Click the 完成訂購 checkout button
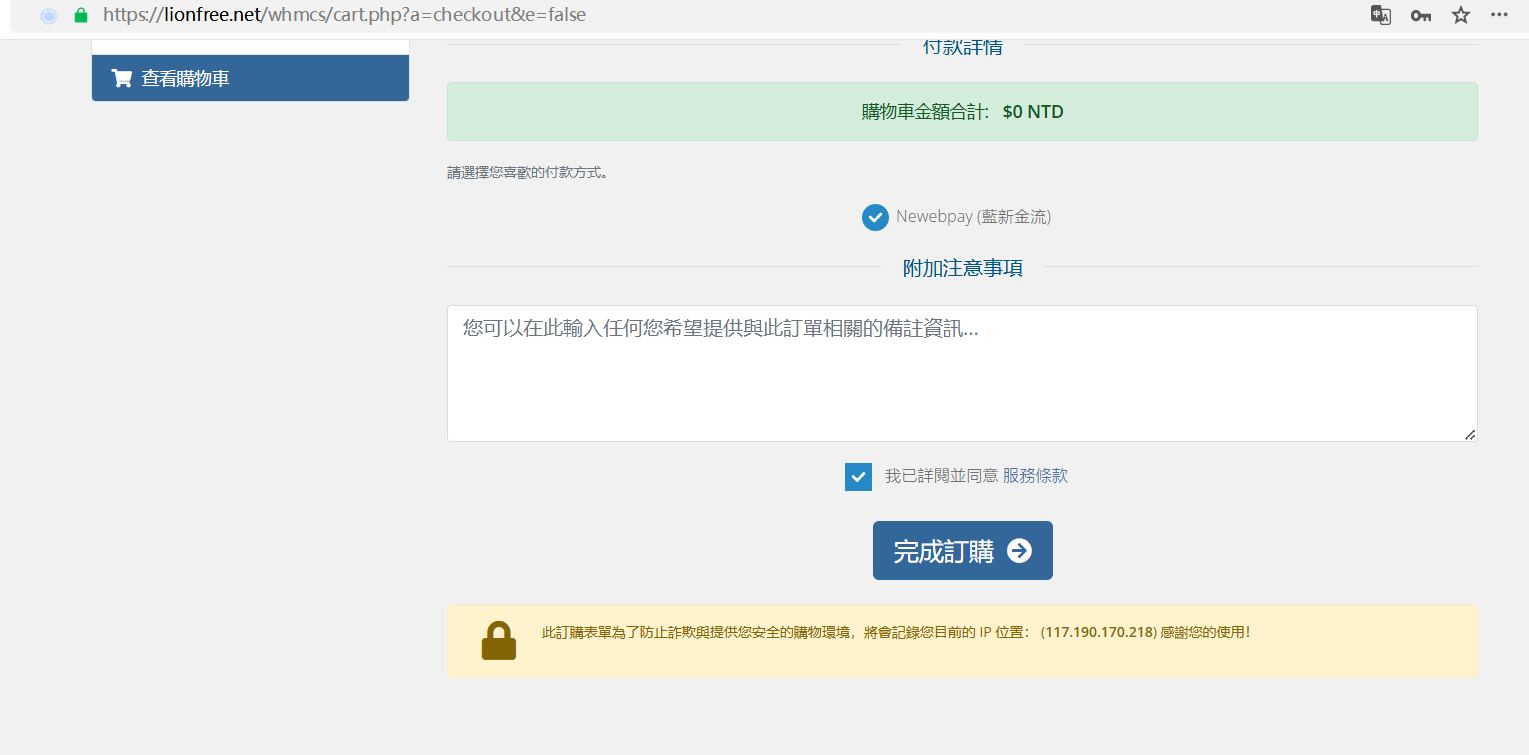This screenshot has height=755, width=1529. click(963, 550)
